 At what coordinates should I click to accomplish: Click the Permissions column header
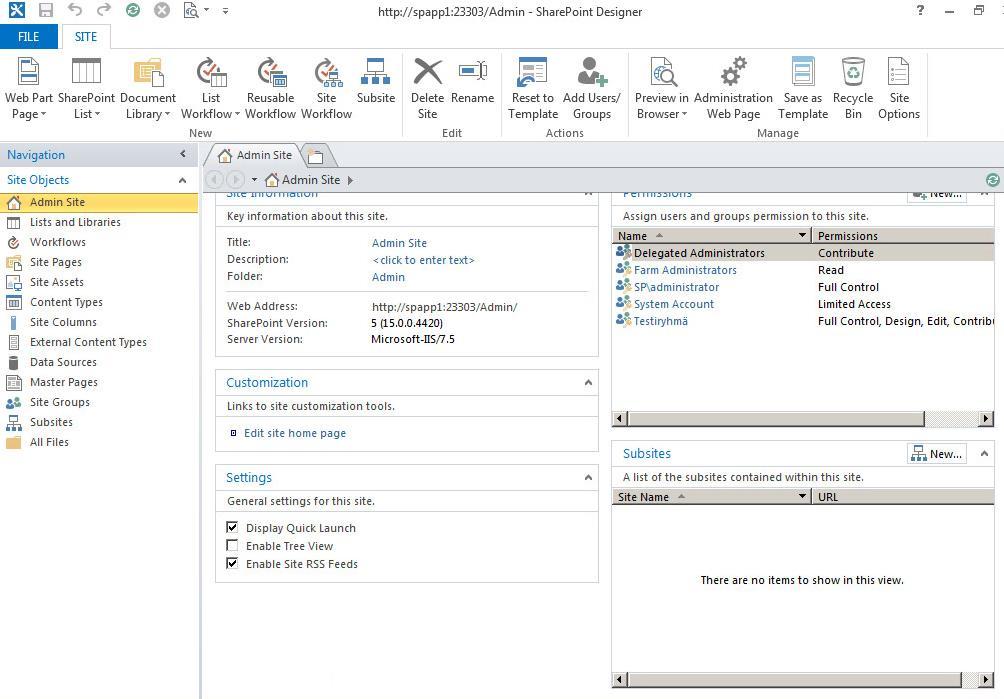click(903, 236)
